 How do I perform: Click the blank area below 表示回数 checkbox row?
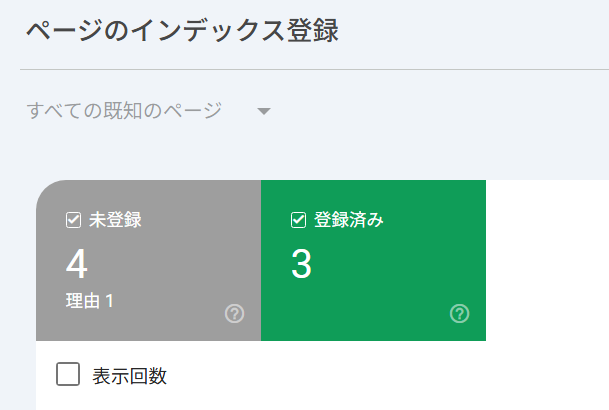(300, 400)
